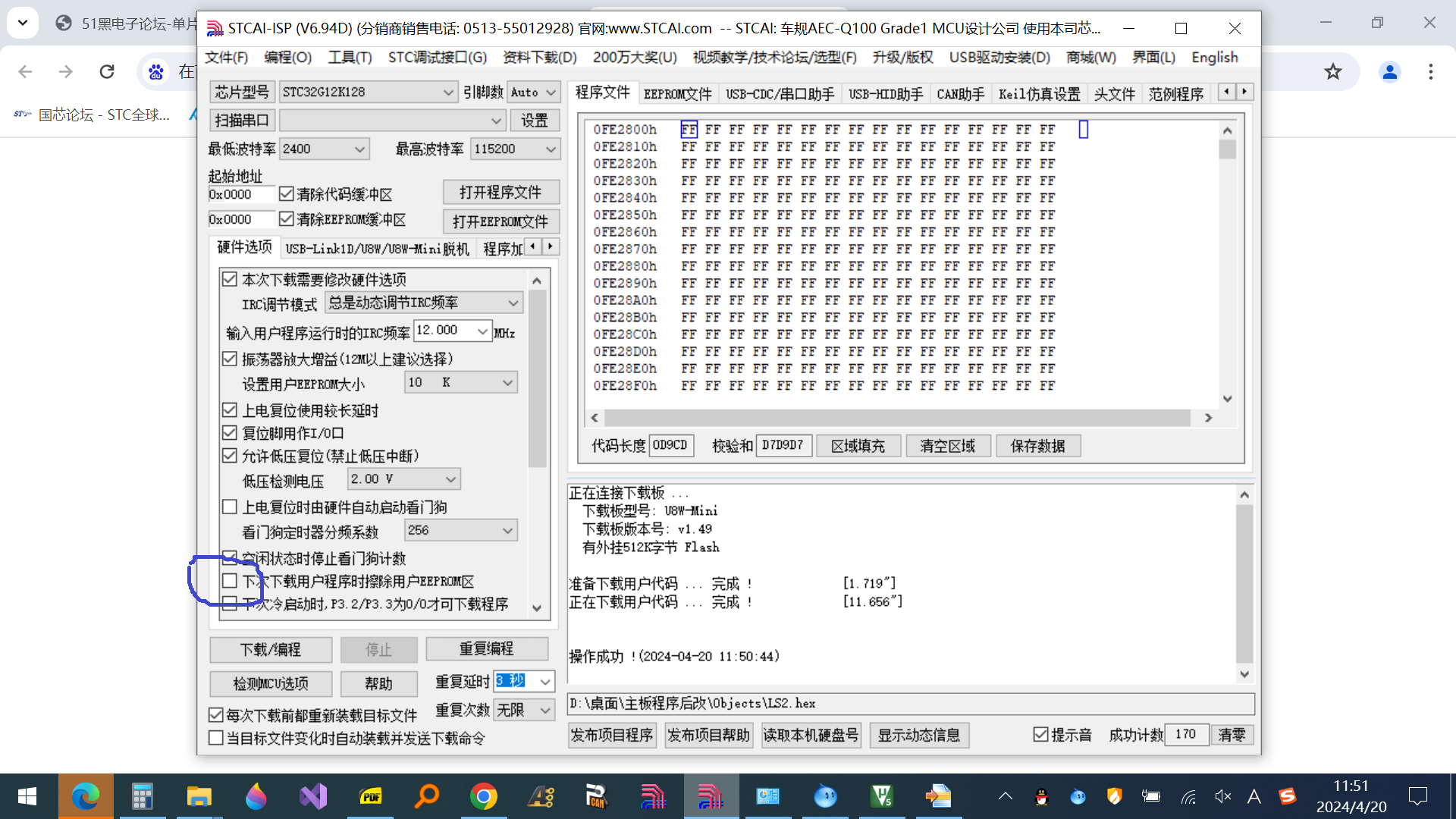1456x819 pixels.
Task: Toggle 清除代码缓冲区 checkbox
Action: pyautogui.click(x=286, y=194)
